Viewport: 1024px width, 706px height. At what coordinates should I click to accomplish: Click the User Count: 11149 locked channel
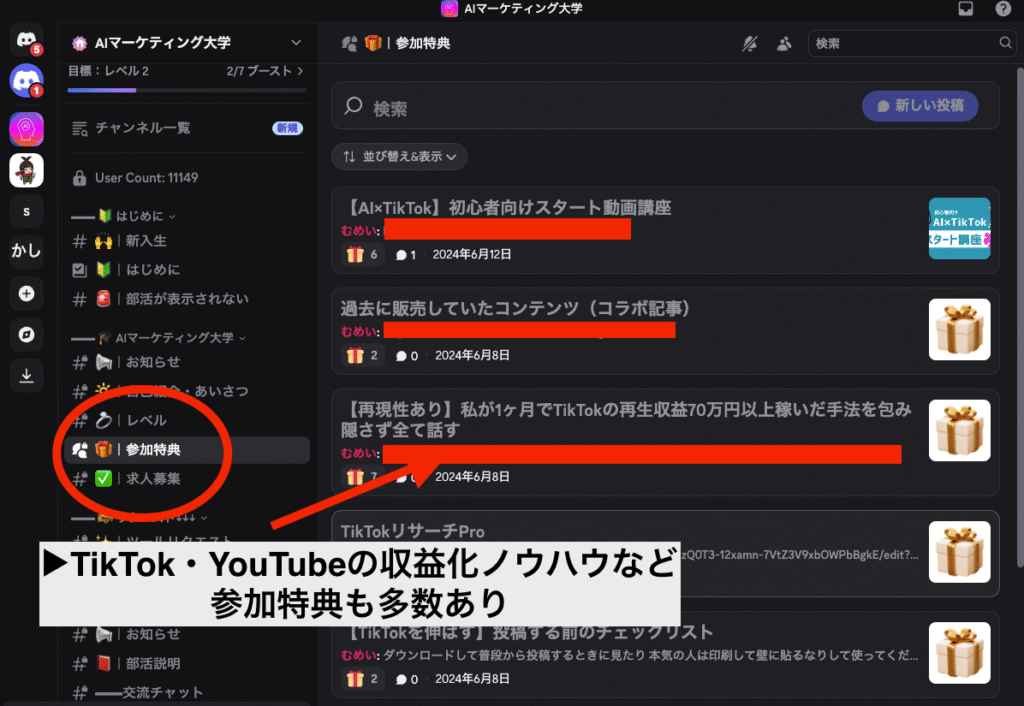pyautogui.click(x=187, y=178)
